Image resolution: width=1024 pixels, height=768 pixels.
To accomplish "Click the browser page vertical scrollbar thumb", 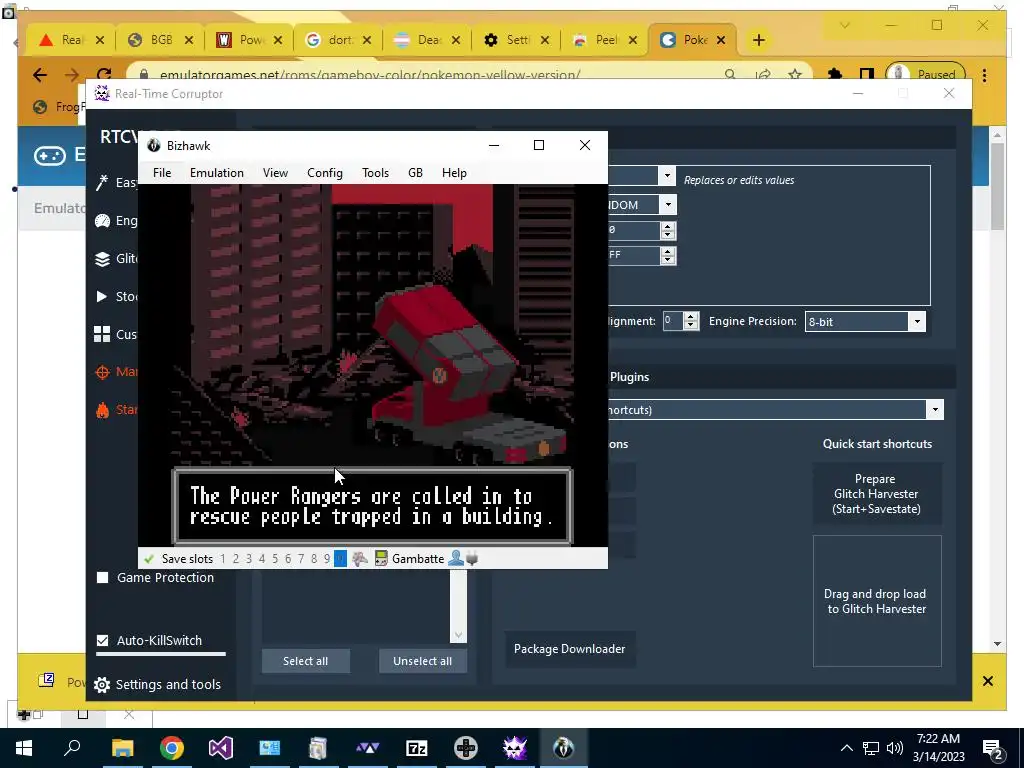I will tap(997, 186).
